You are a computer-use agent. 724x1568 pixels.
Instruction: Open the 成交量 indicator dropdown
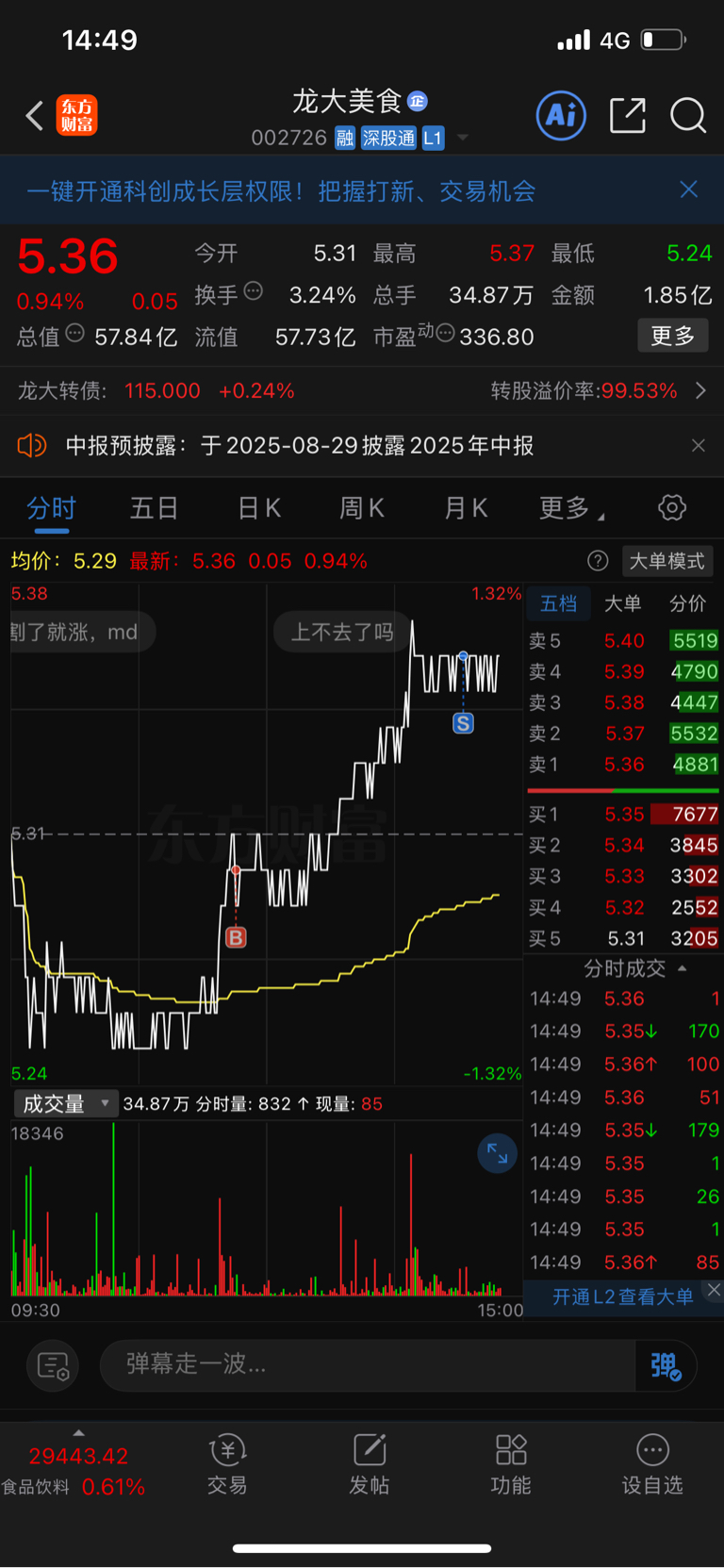pos(65,1103)
